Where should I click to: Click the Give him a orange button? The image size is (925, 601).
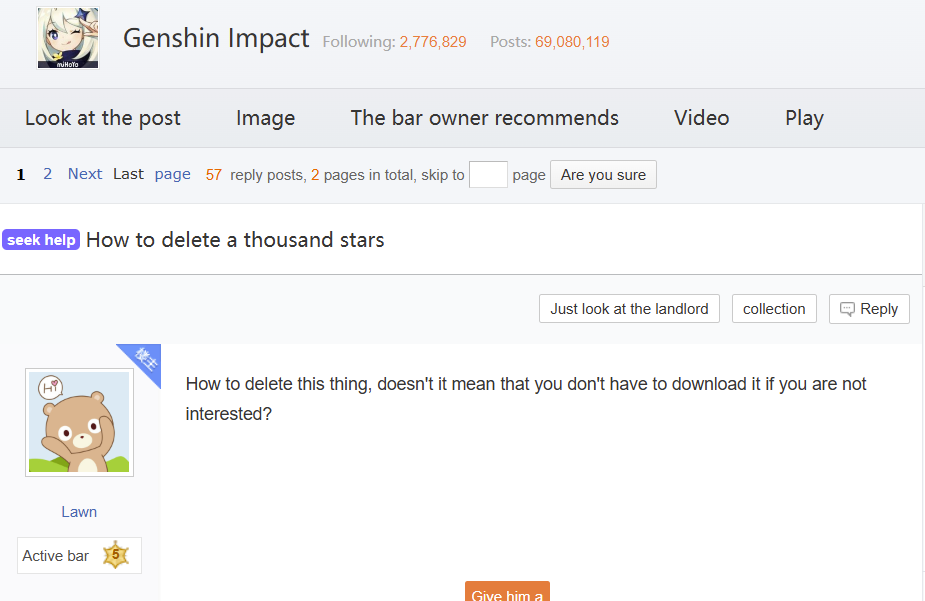507,592
